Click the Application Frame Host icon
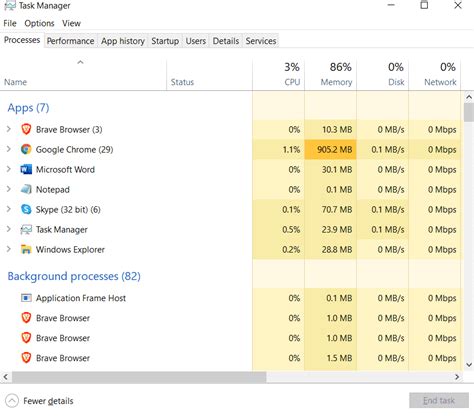The width and height of the screenshot is (474, 416). [26, 298]
